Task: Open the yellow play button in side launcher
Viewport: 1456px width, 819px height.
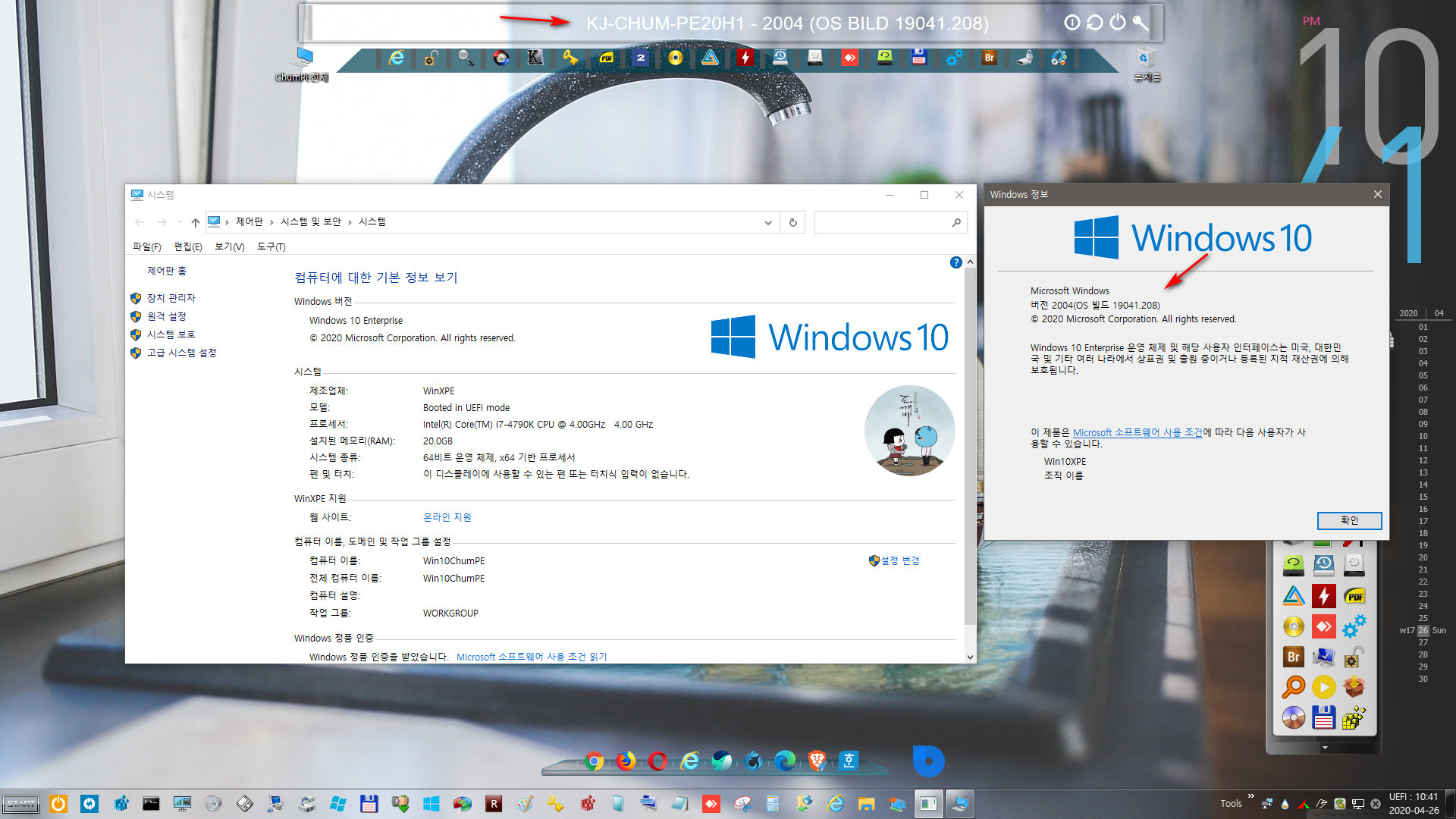Action: point(1324,687)
